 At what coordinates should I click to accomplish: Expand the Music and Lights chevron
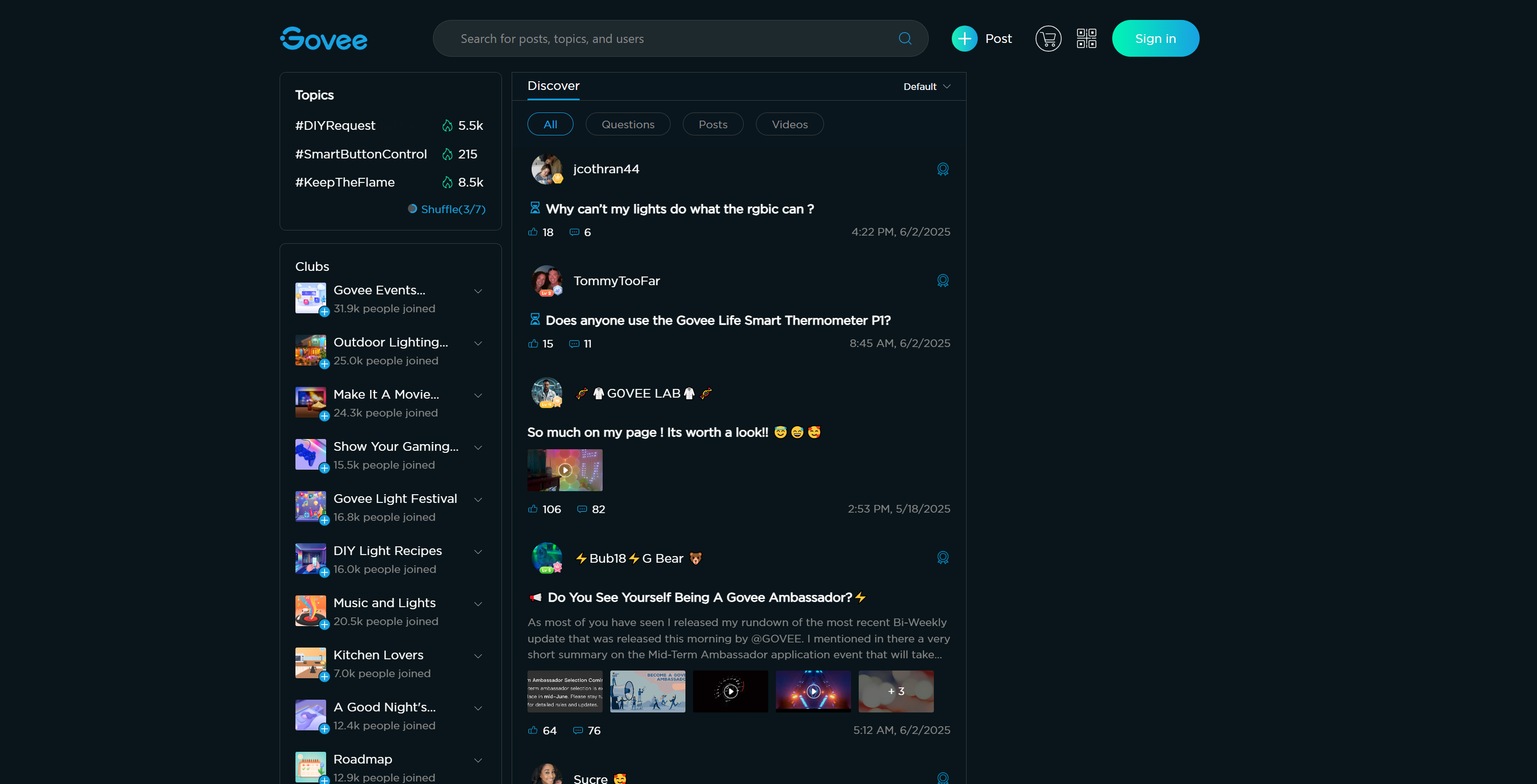(478, 604)
